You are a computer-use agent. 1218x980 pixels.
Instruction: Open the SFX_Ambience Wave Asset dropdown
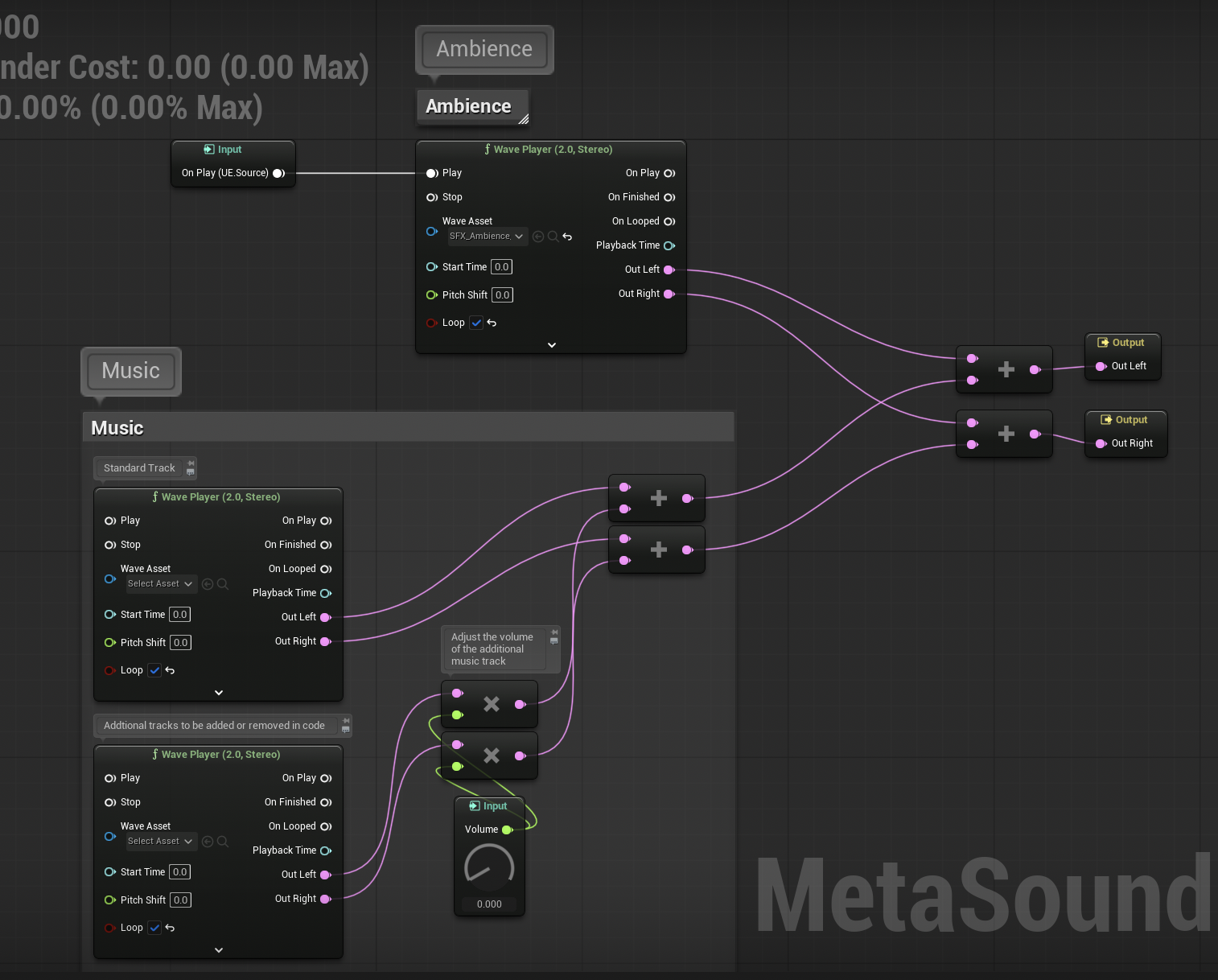(487, 237)
